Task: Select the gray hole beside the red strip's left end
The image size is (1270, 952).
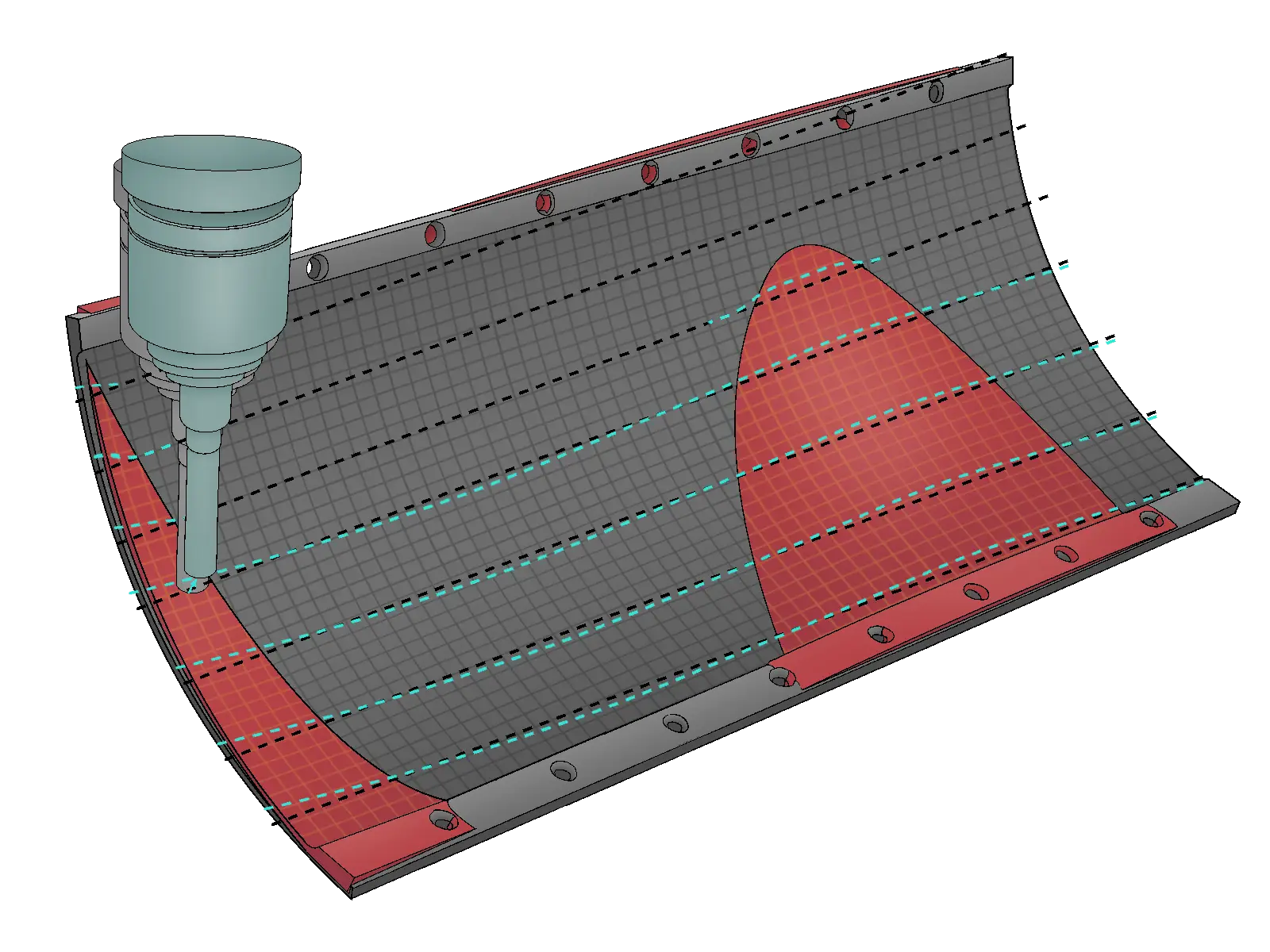Action: [782, 677]
